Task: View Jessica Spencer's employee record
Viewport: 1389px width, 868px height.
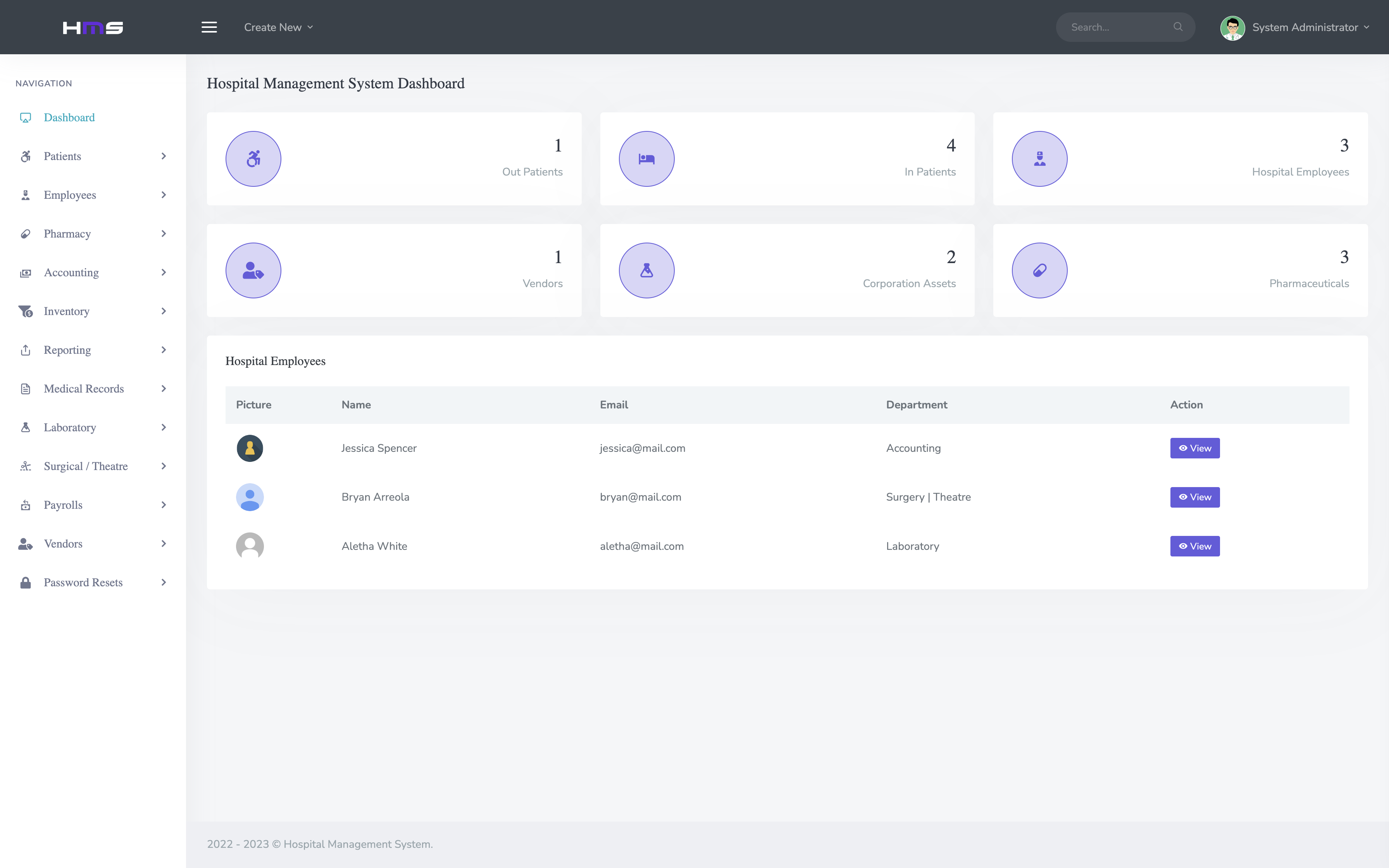Action: click(x=1194, y=448)
